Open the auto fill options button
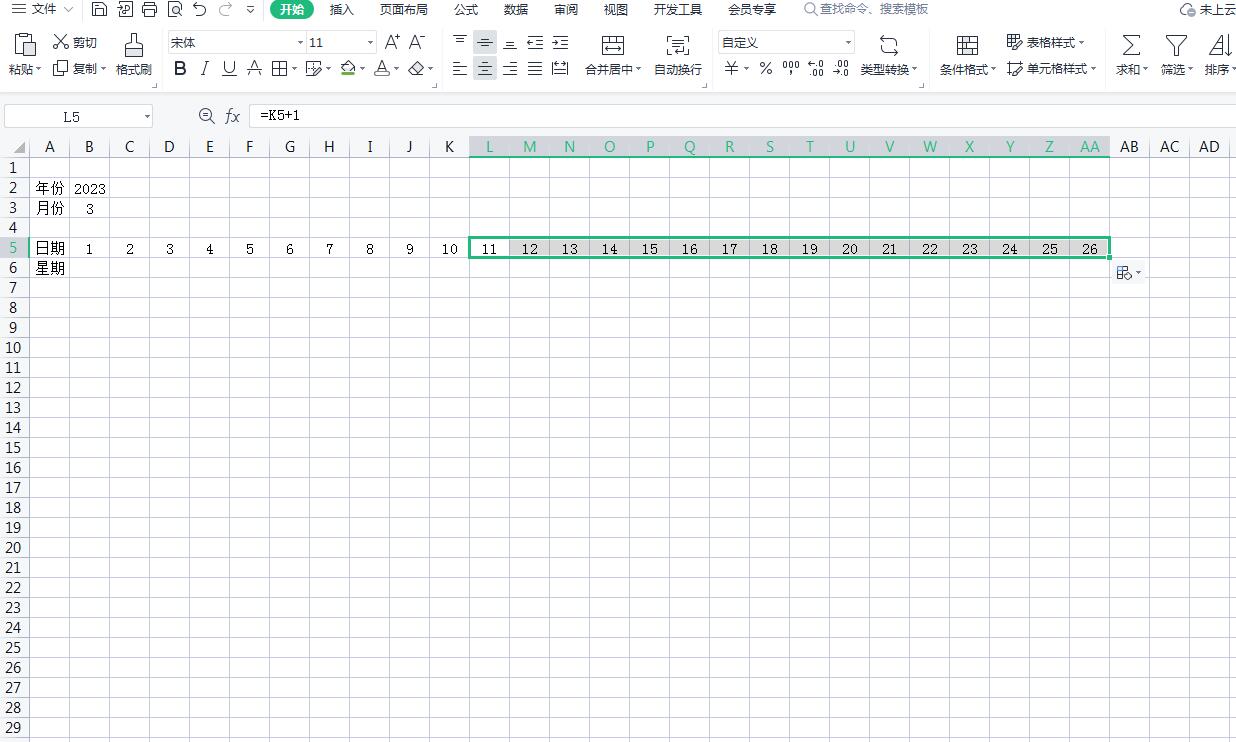1236x742 pixels. pos(1128,272)
